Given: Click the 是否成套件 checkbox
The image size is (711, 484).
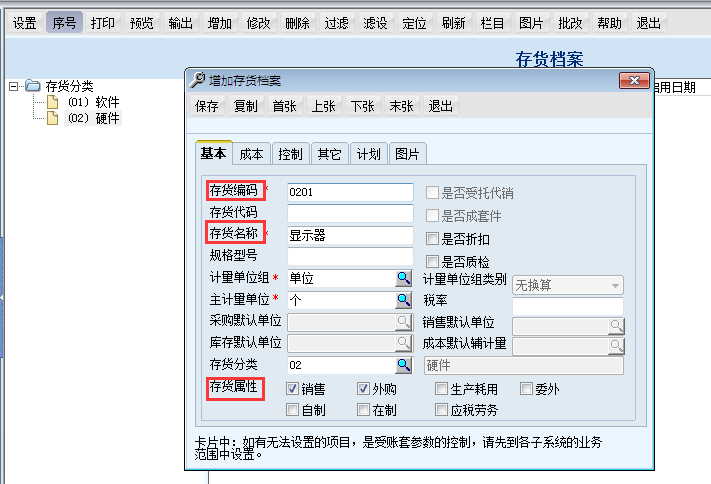Looking at the screenshot, I should click(x=432, y=215).
